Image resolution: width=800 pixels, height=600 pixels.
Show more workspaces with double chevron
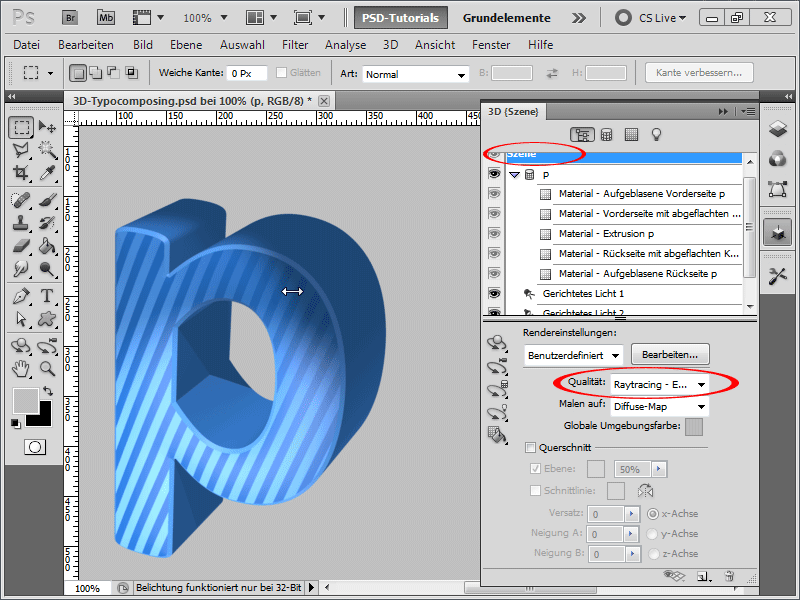(x=579, y=18)
